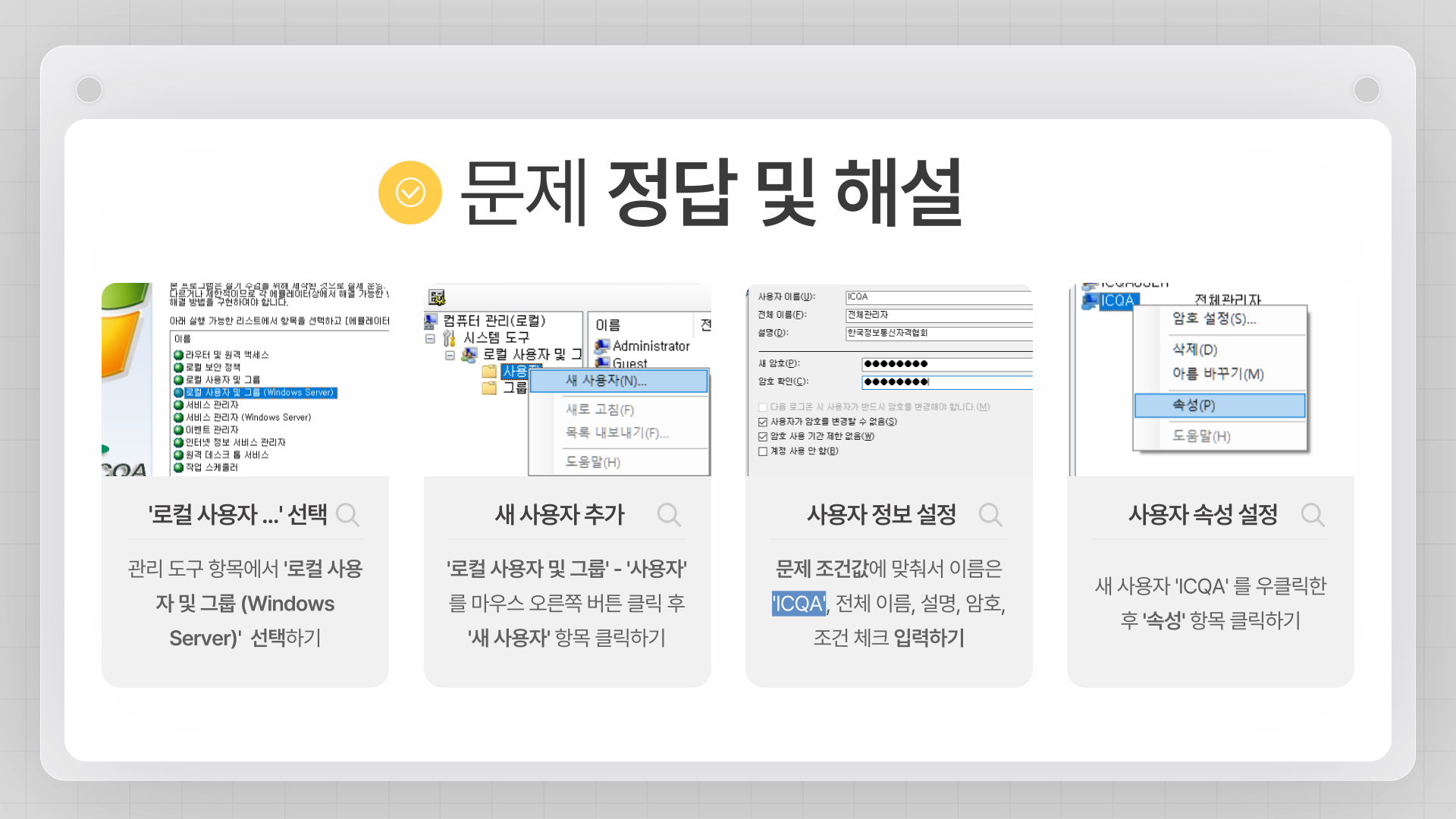Click the 컴퓨터 관리(로컬) computer icon
The image size is (1456, 819).
[431, 321]
